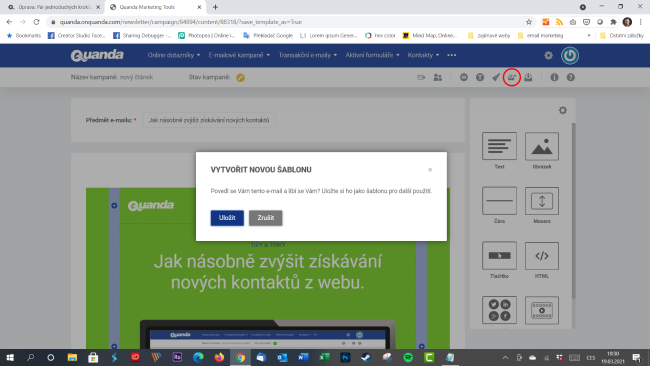Open the E-mailové kampaně dropdown menu
This screenshot has height=366, width=650.
tap(239, 55)
